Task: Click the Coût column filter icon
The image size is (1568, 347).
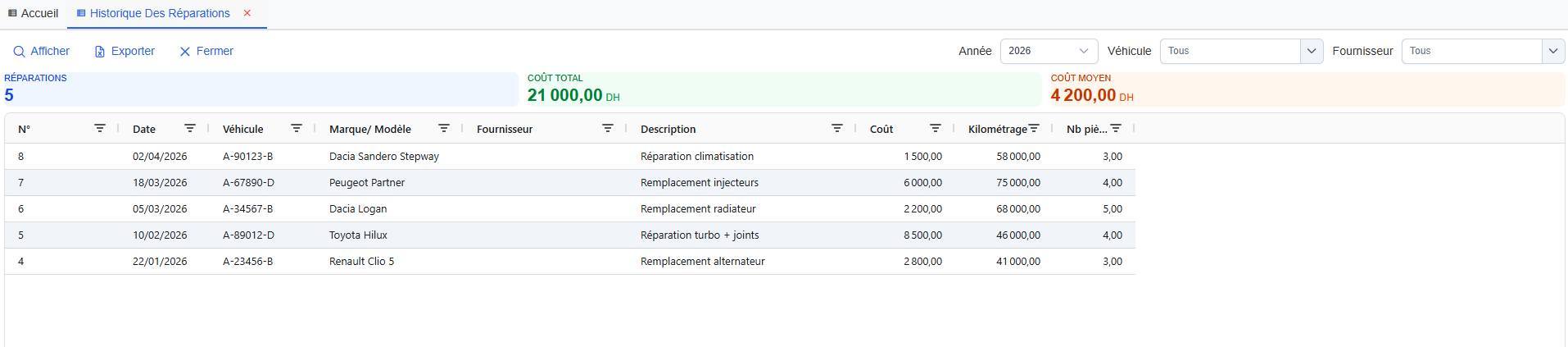Action: pos(936,129)
